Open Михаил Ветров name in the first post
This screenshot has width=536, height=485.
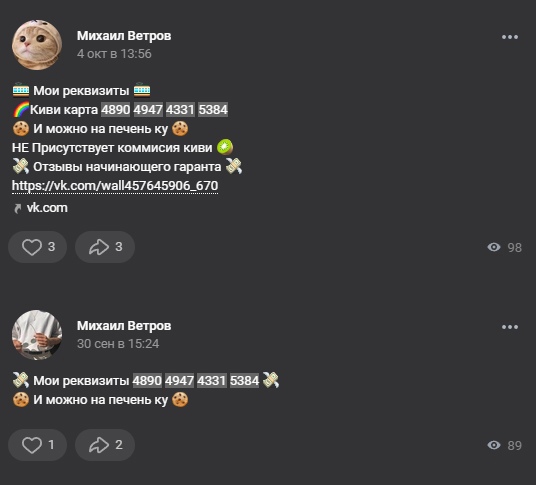[x=124, y=36]
